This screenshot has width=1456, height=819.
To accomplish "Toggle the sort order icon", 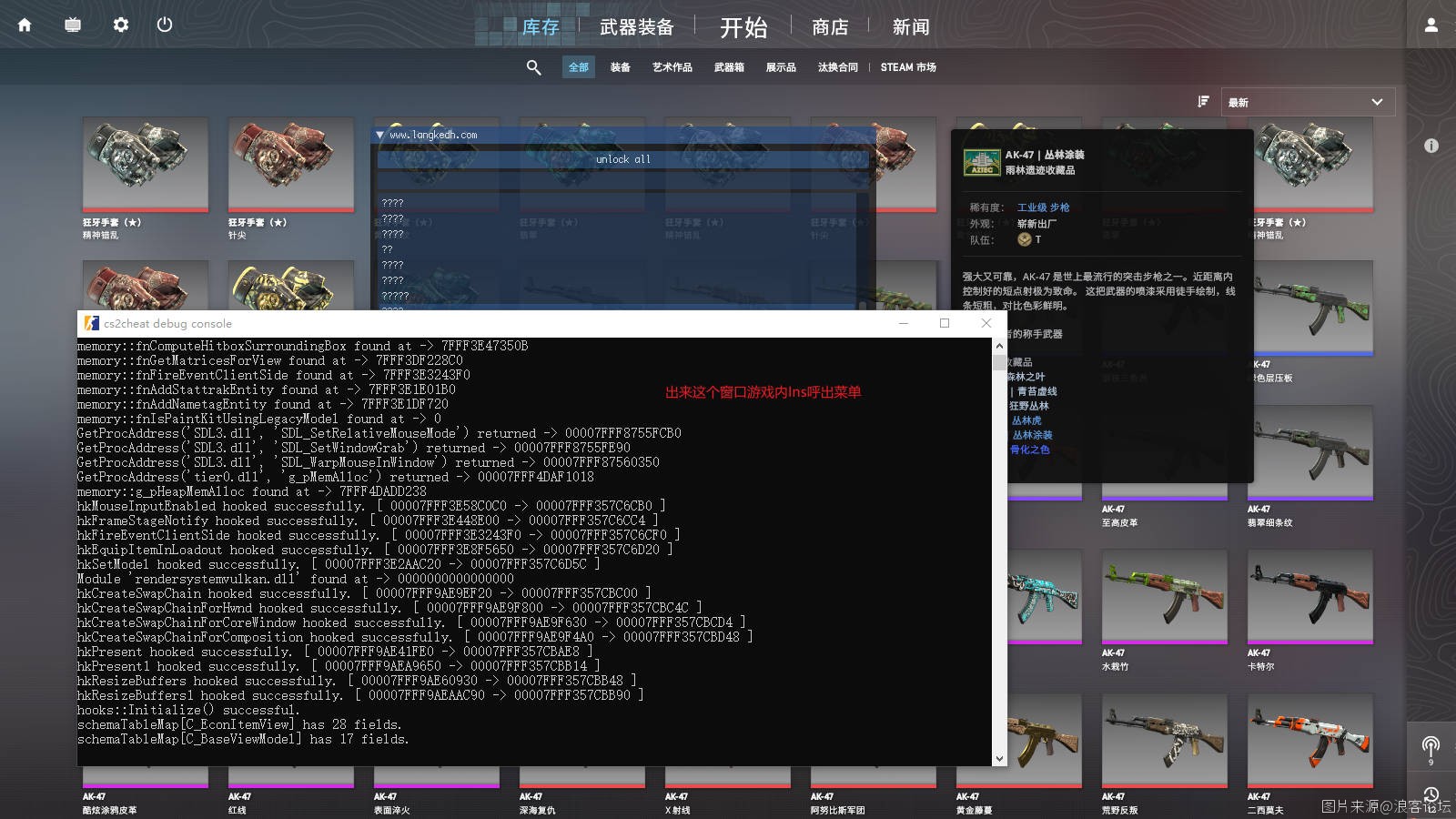I will 1203,102.
